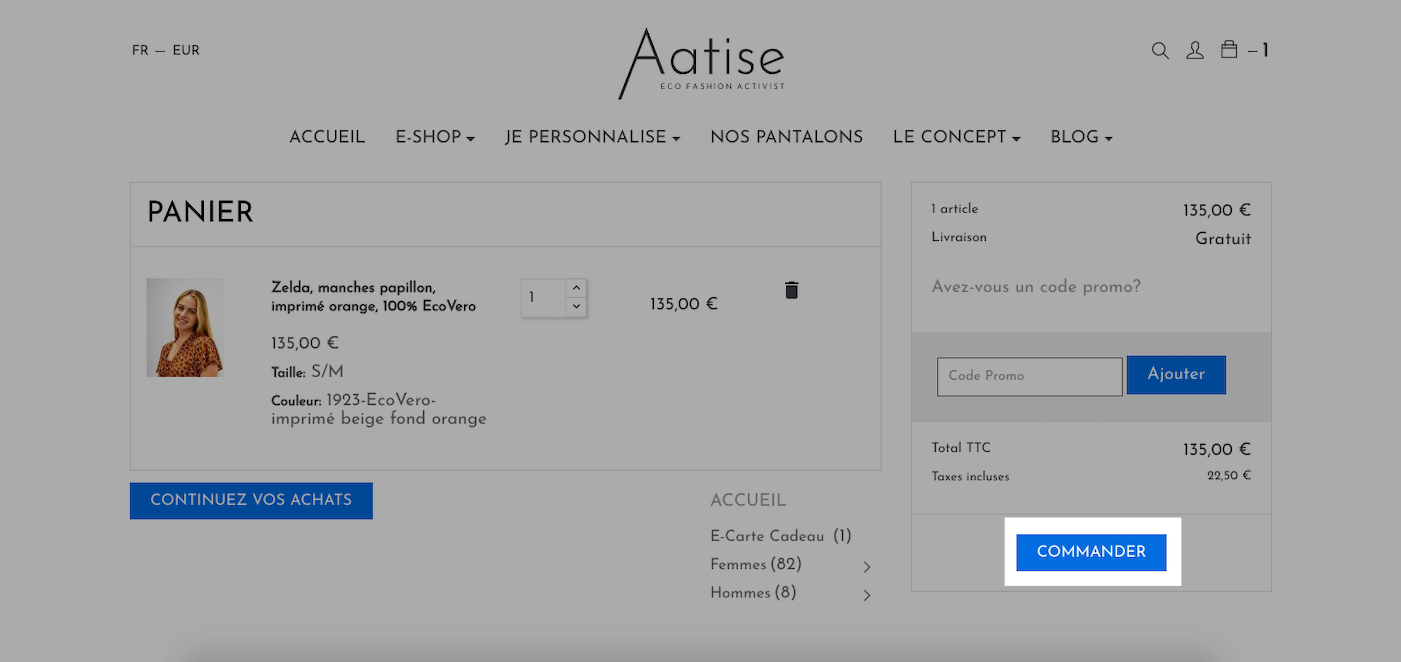Delete the Zelda item with trash icon
The height and width of the screenshot is (662, 1401).
[791, 290]
